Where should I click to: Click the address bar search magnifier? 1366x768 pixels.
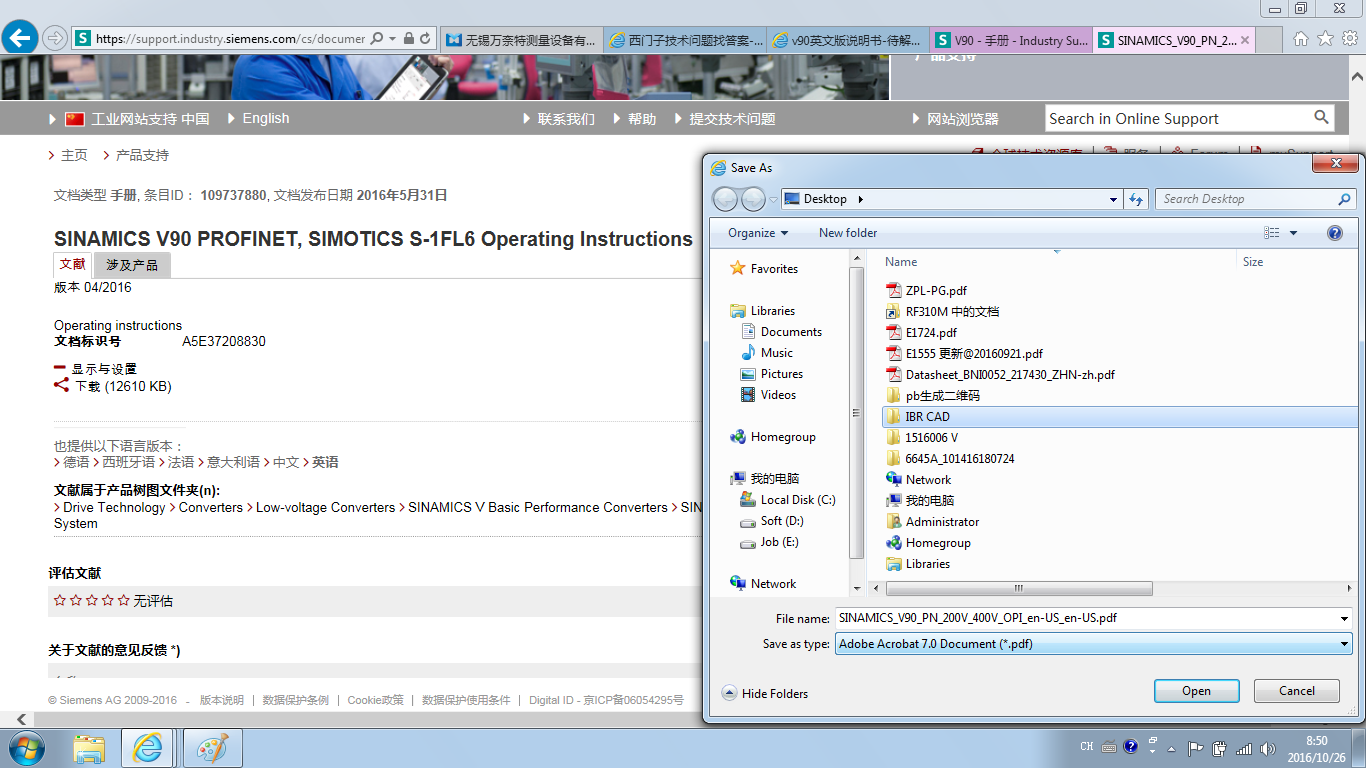377,38
